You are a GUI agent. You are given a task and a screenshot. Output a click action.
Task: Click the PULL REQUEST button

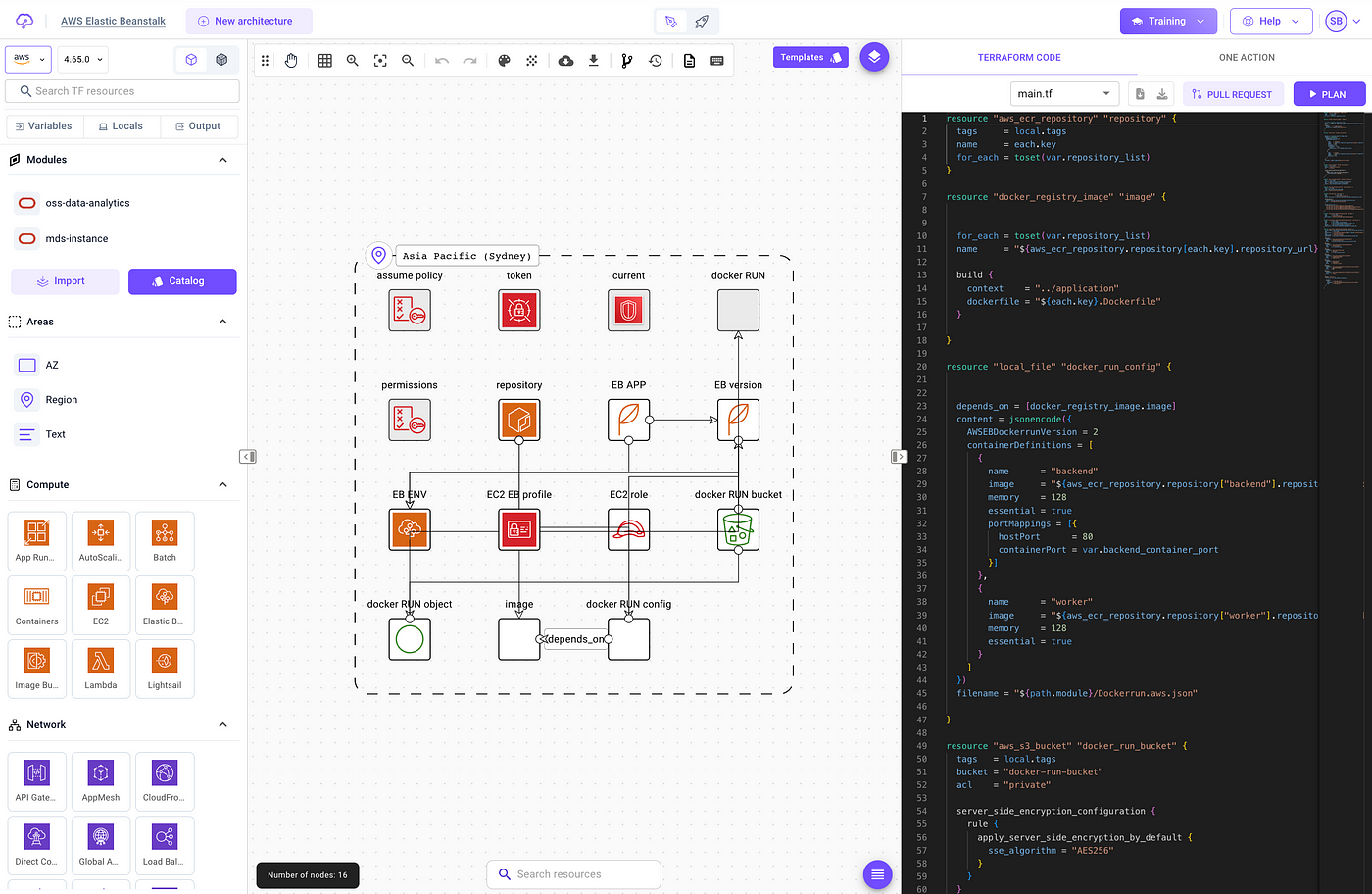click(x=1231, y=94)
